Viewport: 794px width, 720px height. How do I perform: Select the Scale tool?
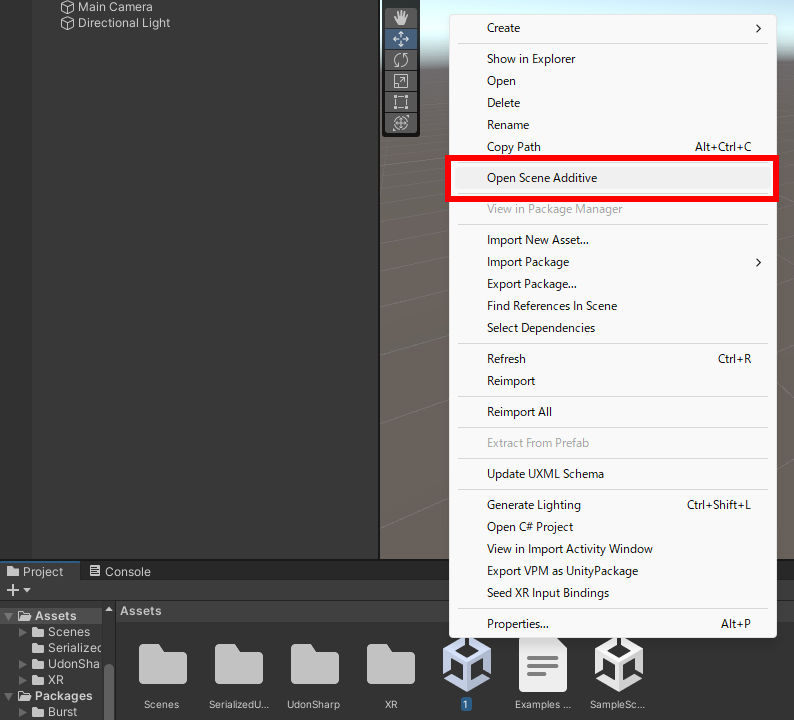click(x=401, y=81)
